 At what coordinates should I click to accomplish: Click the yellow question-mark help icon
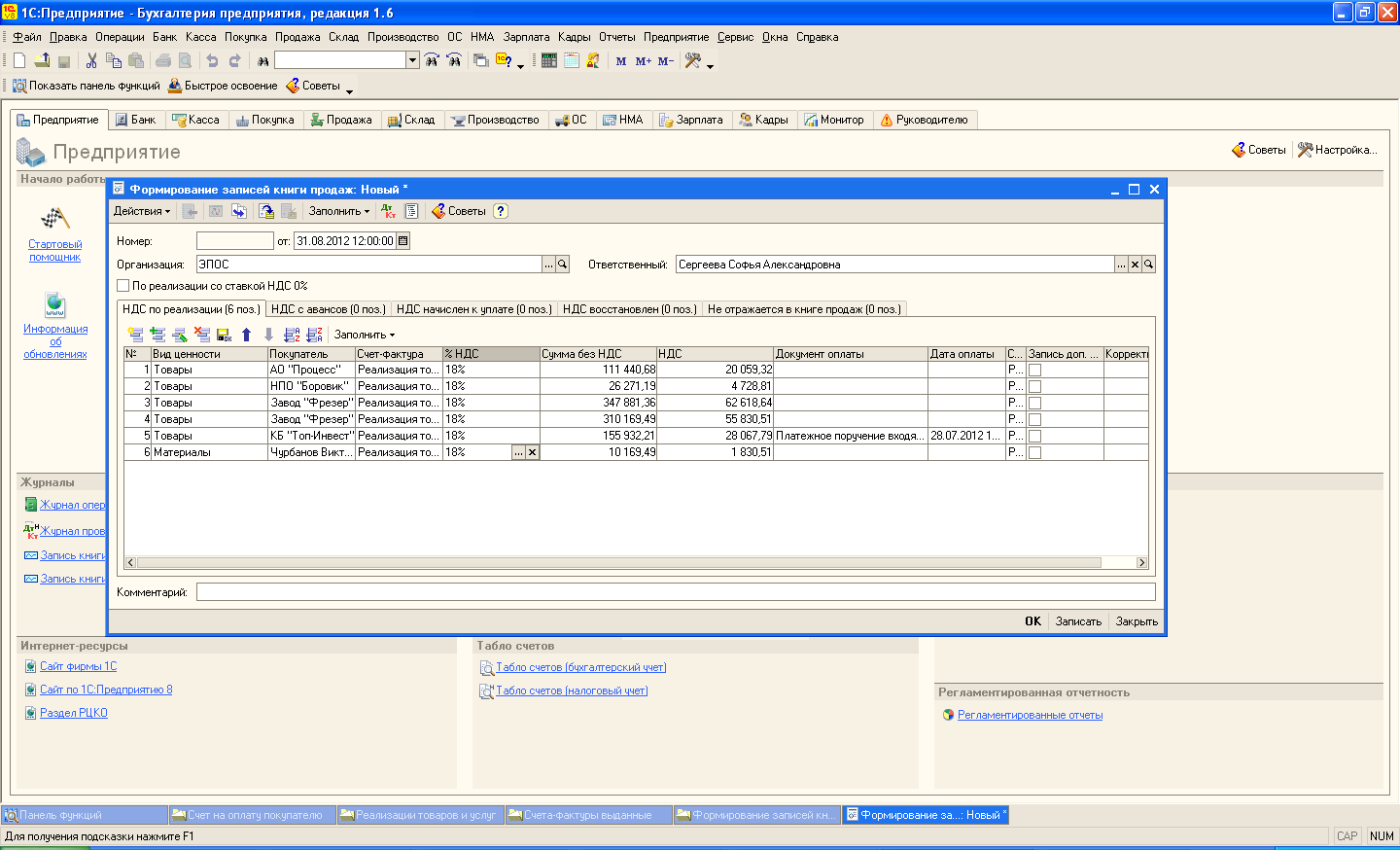pos(501,211)
